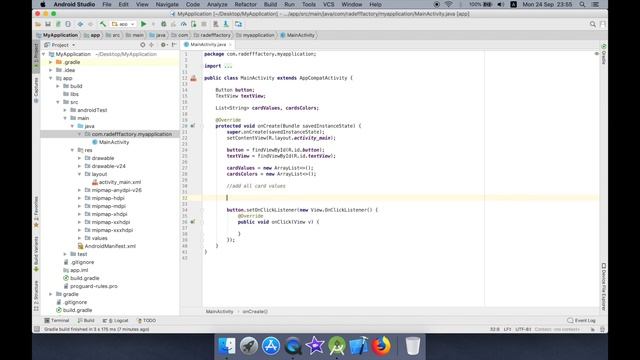The image size is (640, 360).
Task: Select activity_main.xml in the project tree
Action: click(x=116, y=182)
